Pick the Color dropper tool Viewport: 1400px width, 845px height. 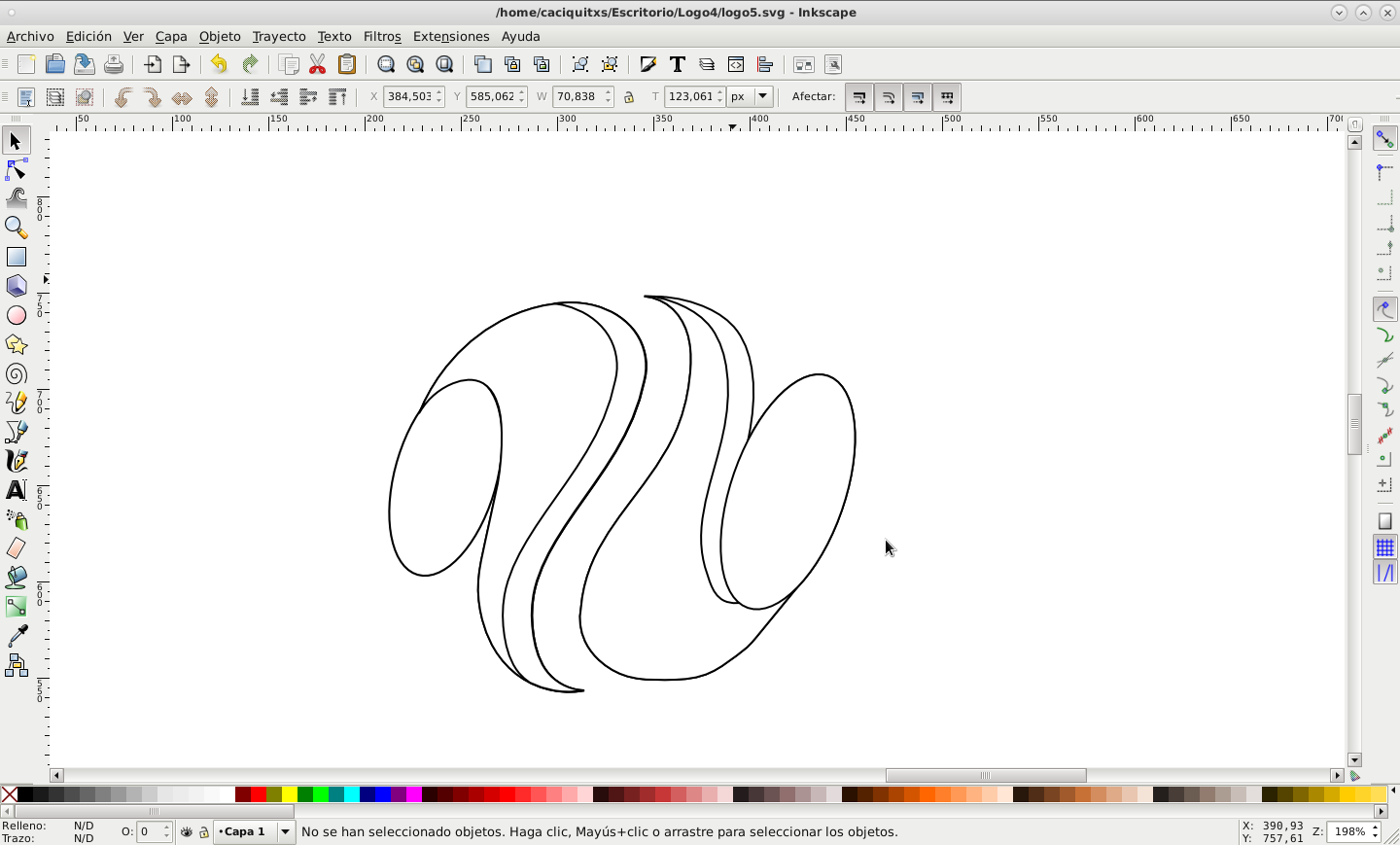17,636
